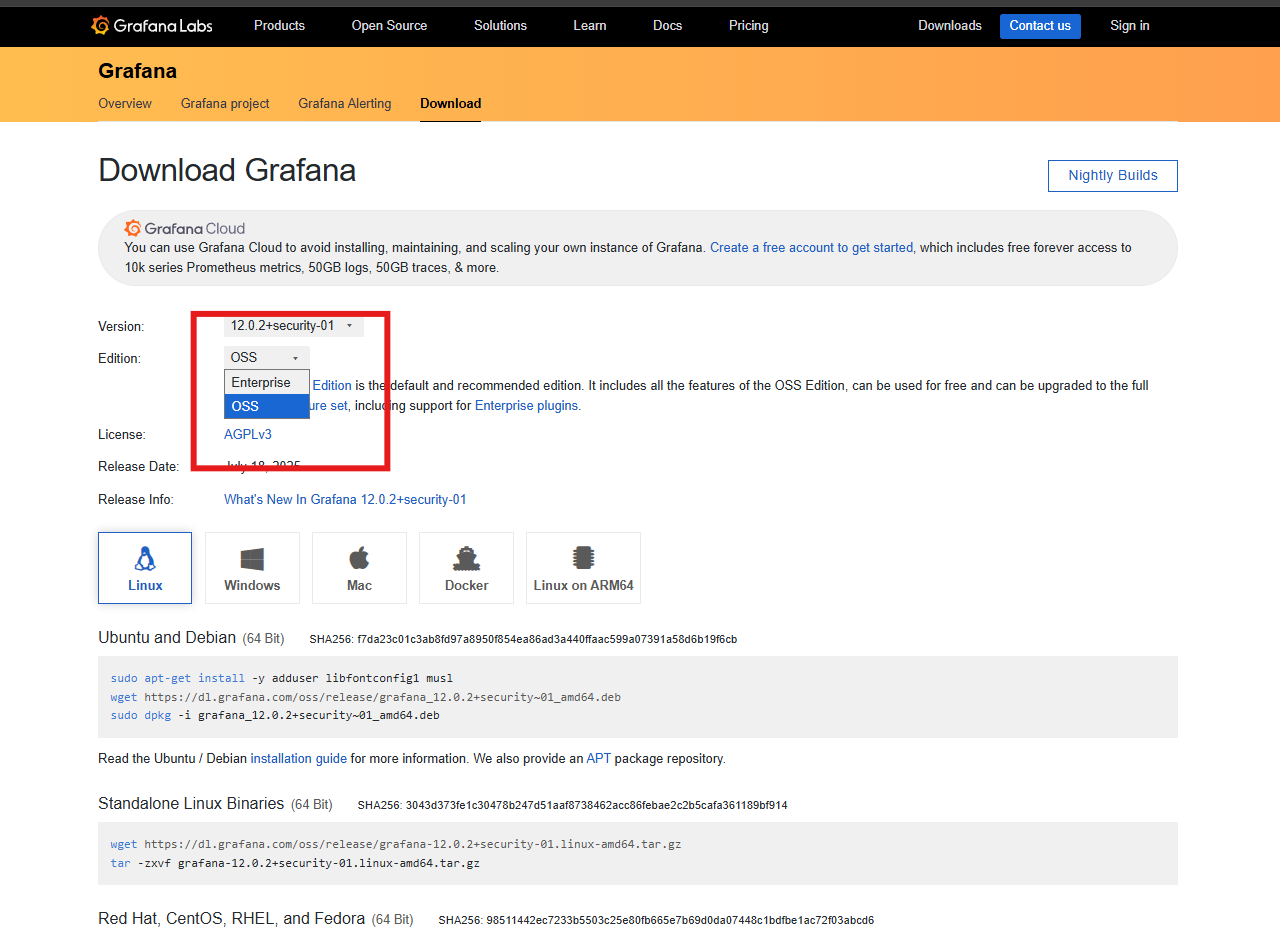Screen dimensions: 1280x932
Task: Go to the Pricing page
Action: (749, 25)
